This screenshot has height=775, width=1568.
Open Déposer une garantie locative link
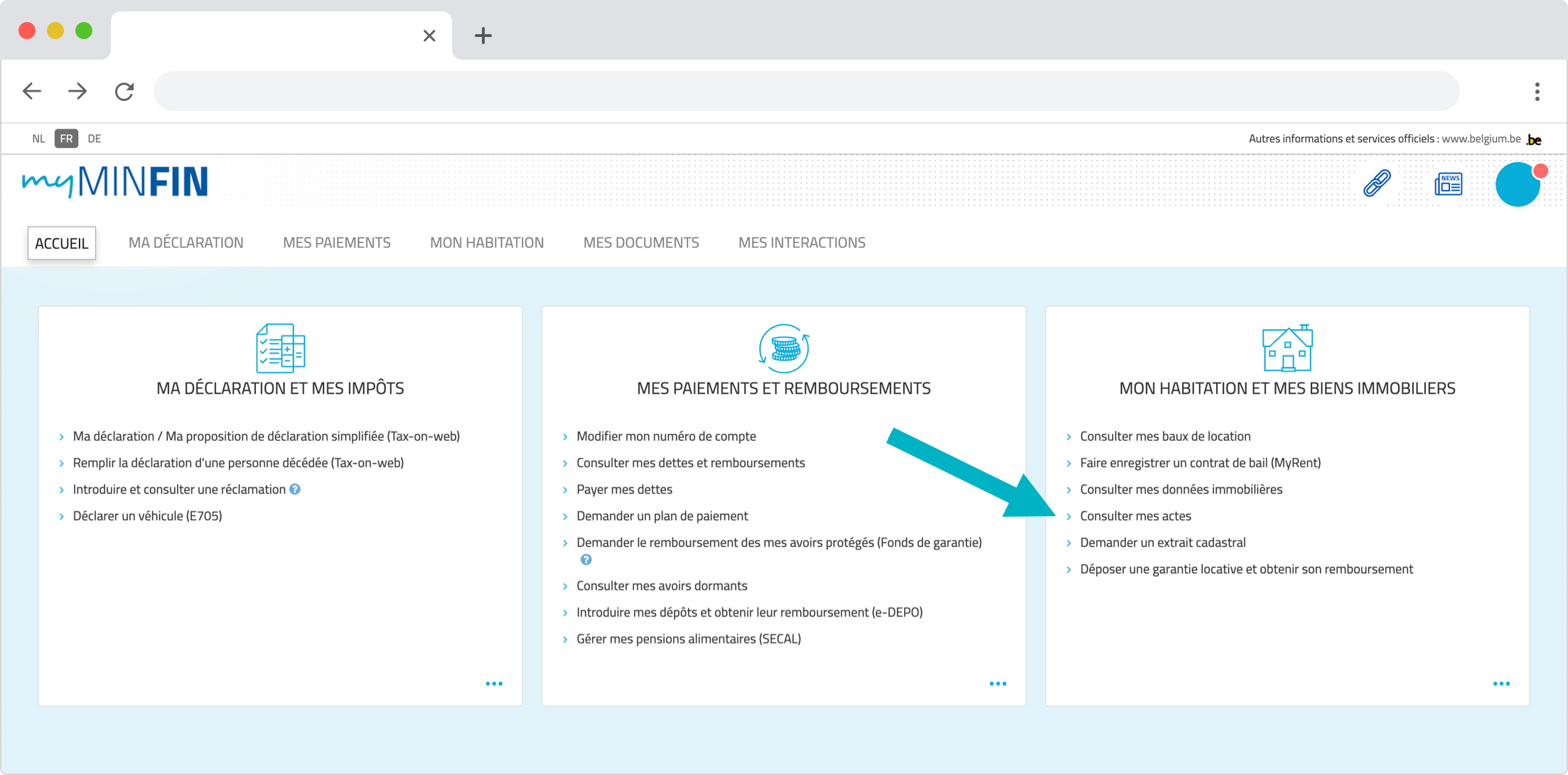click(1247, 570)
